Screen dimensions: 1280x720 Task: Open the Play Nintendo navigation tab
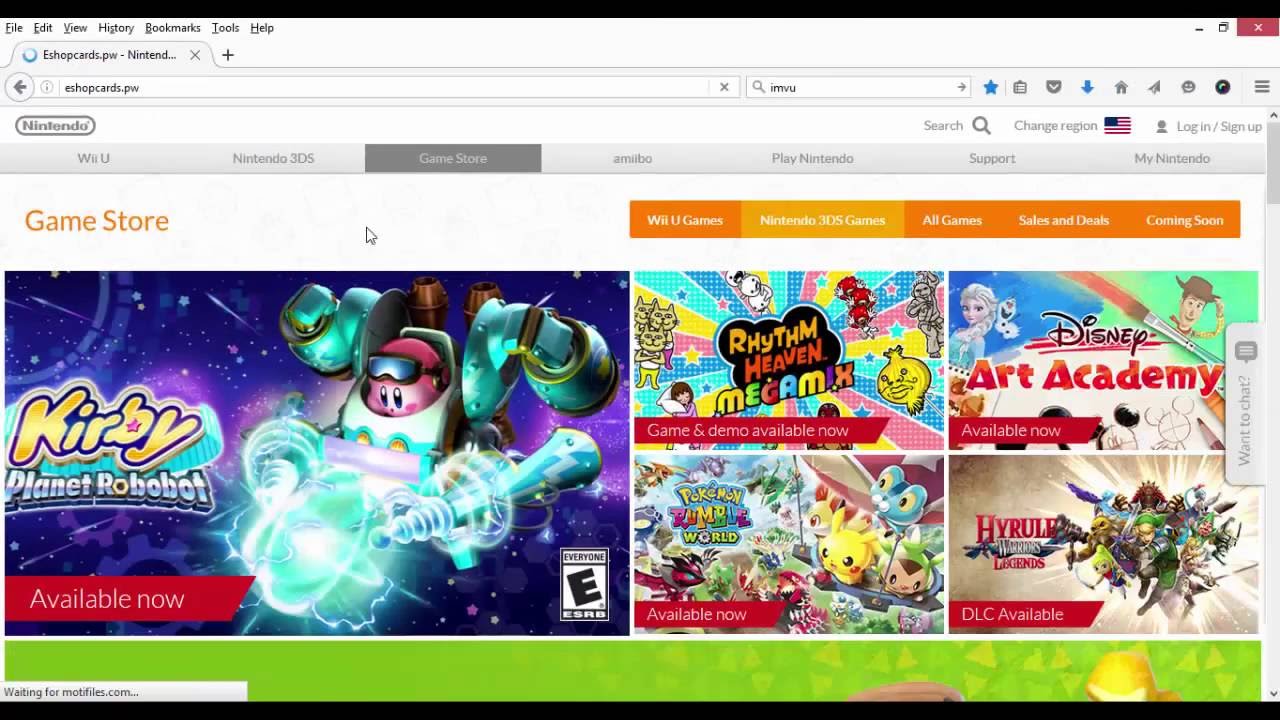tap(812, 158)
